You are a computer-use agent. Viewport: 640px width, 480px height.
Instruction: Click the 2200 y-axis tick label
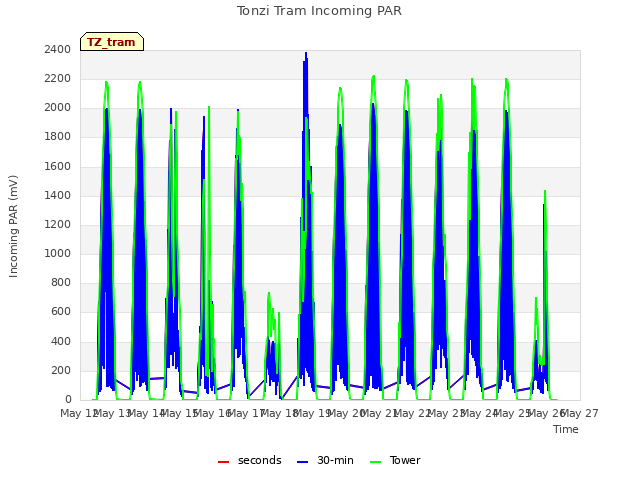58,78
